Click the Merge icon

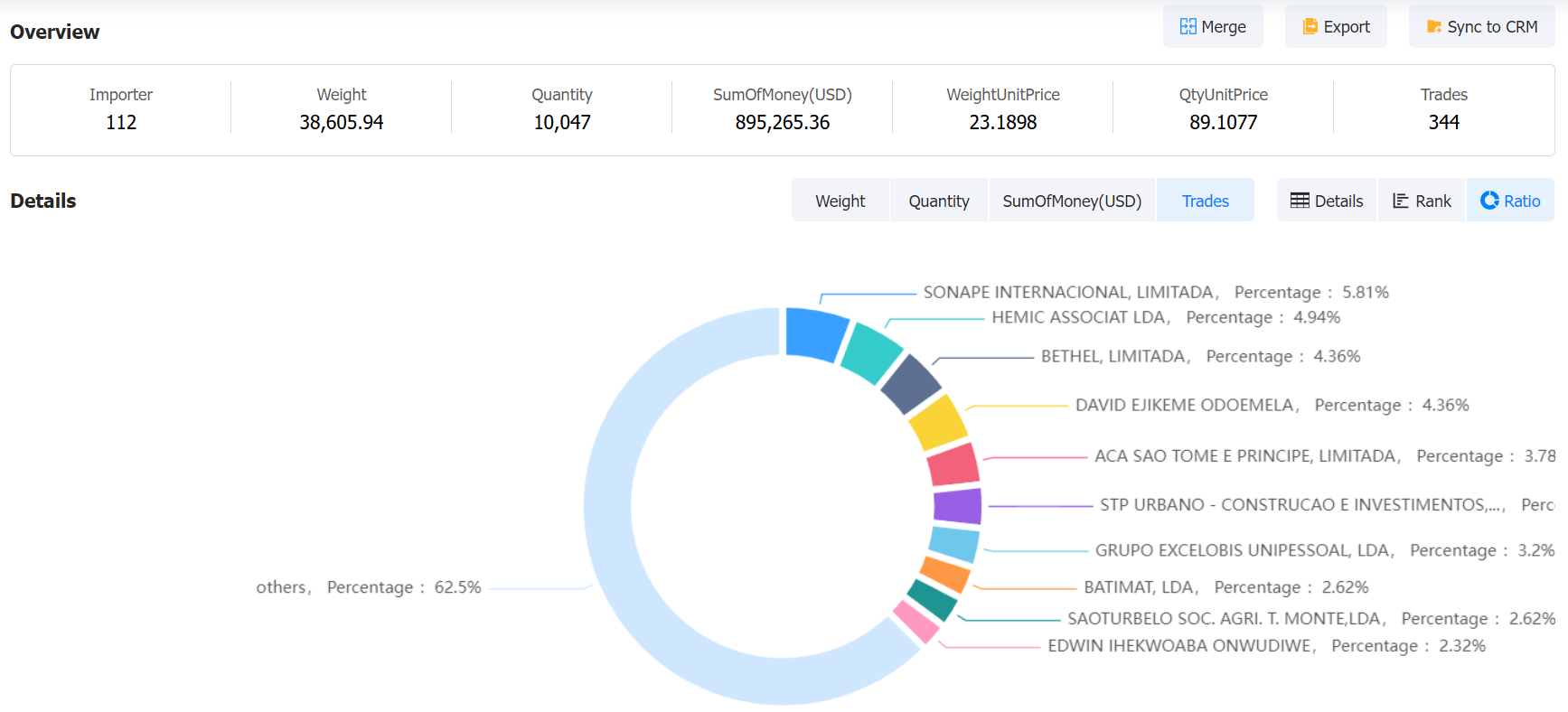coord(1188,26)
